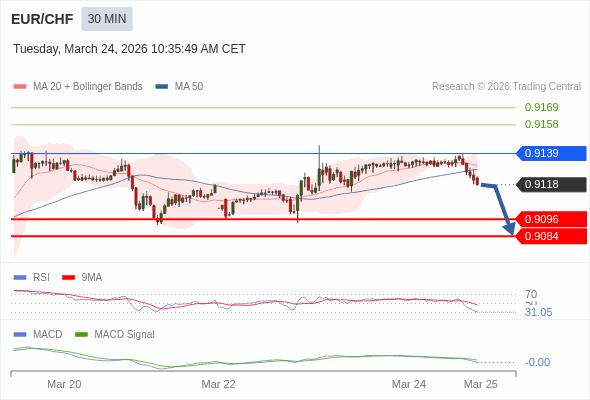Click the MACD Signal green legend swatch
This screenshot has width=590, height=400.
(x=82, y=335)
